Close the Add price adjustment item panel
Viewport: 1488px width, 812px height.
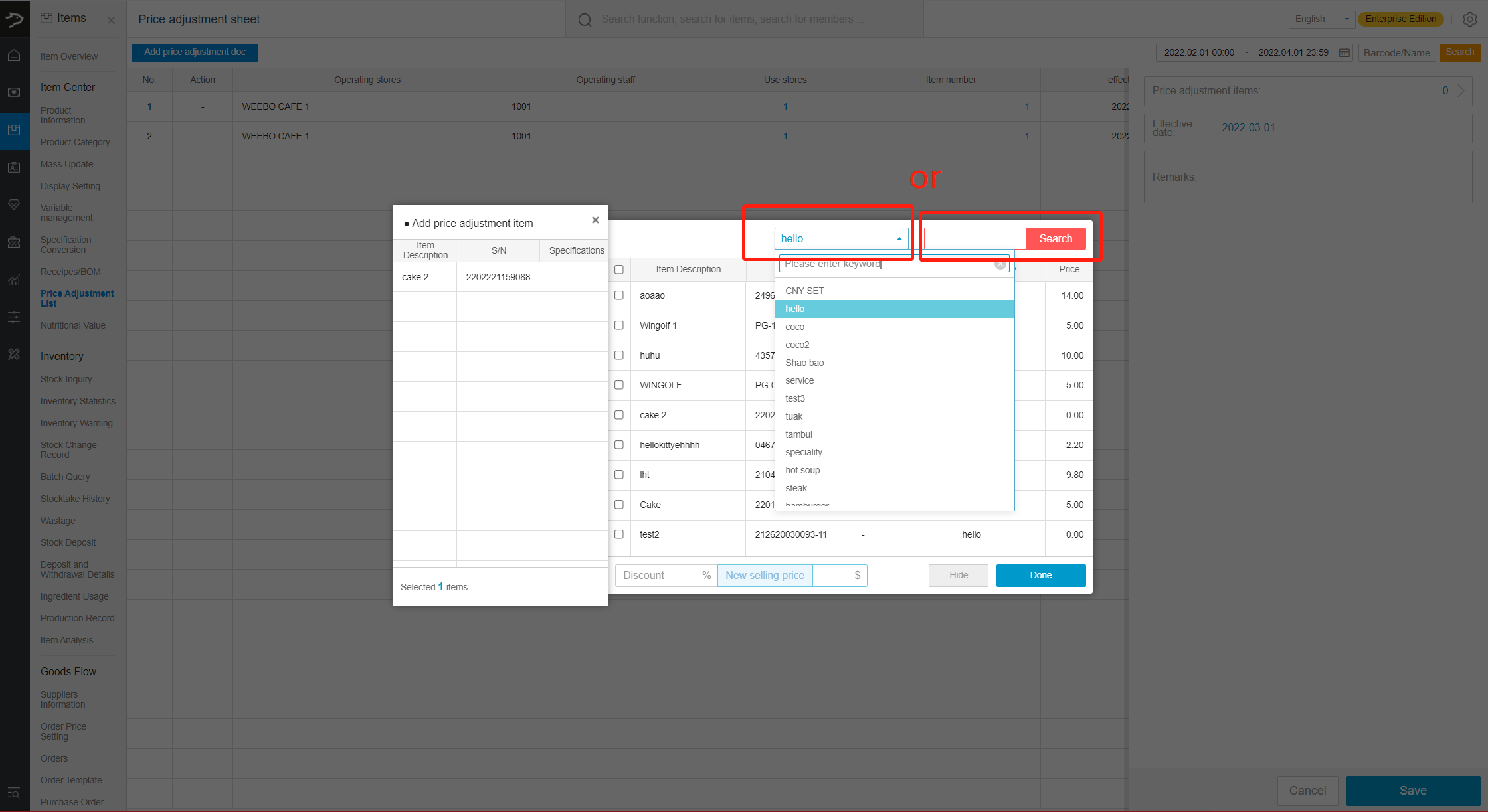(595, 220)
